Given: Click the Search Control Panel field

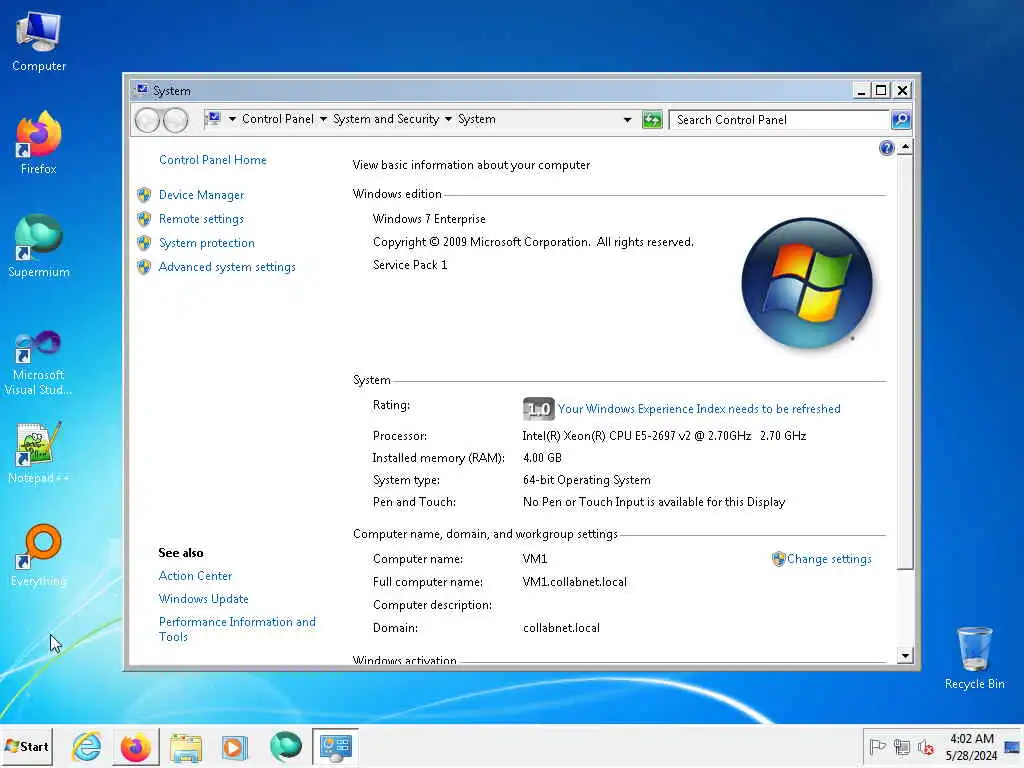Looking at the screenshot, I should click(780, 120).
